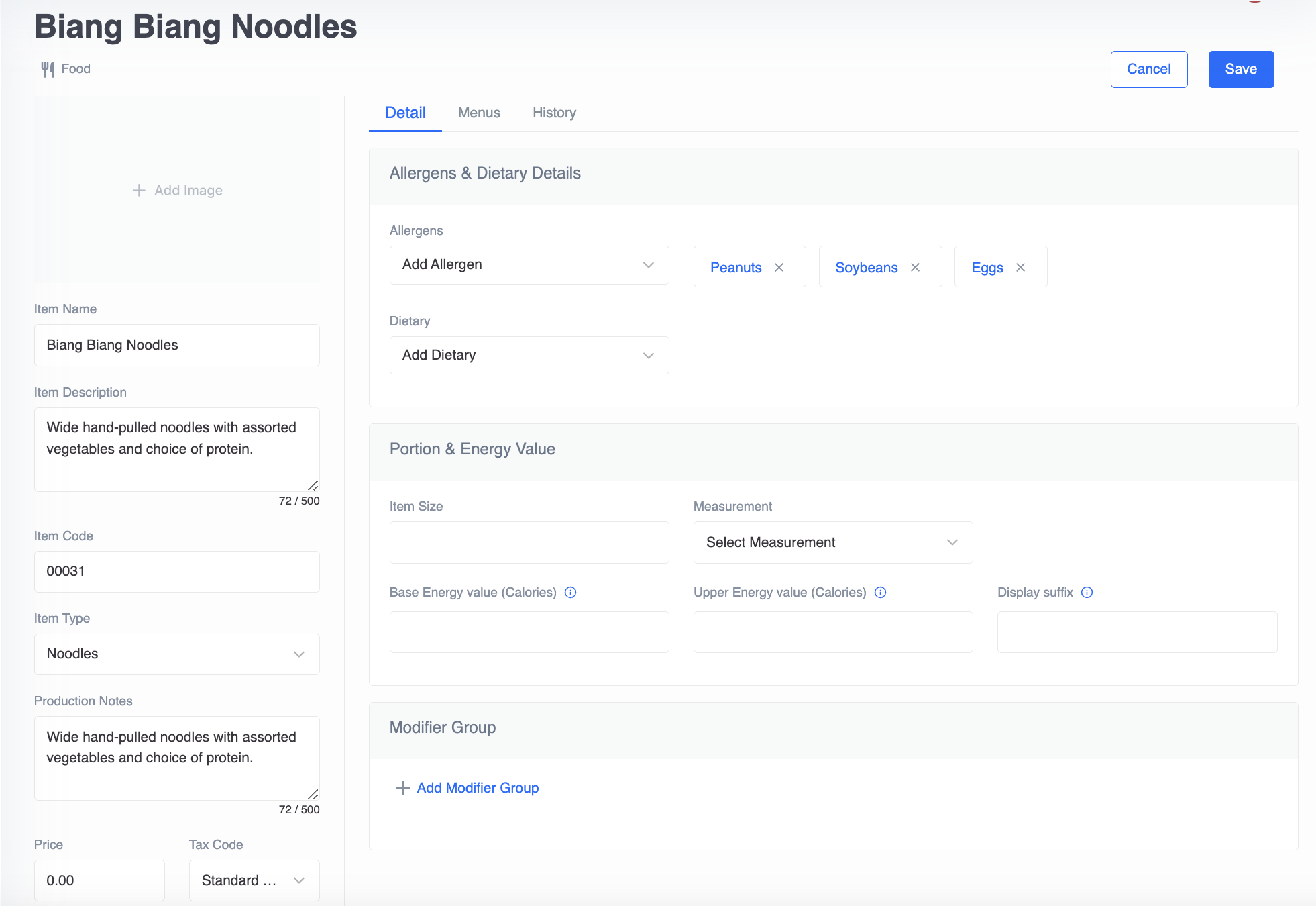
Task: Click the Soybeans allergen label
Action: coord(866,268)
